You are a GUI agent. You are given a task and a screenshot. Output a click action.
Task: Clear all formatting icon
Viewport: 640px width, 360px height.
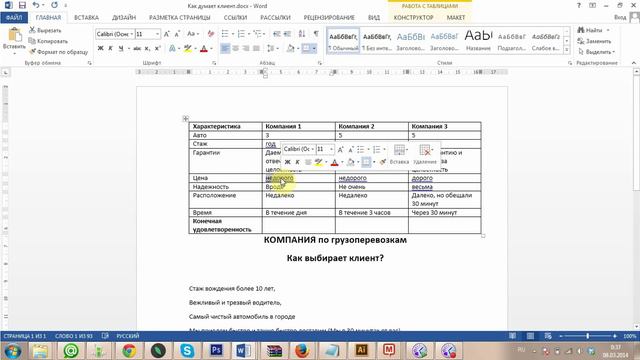pyautogui.click(x=211, y=34)
